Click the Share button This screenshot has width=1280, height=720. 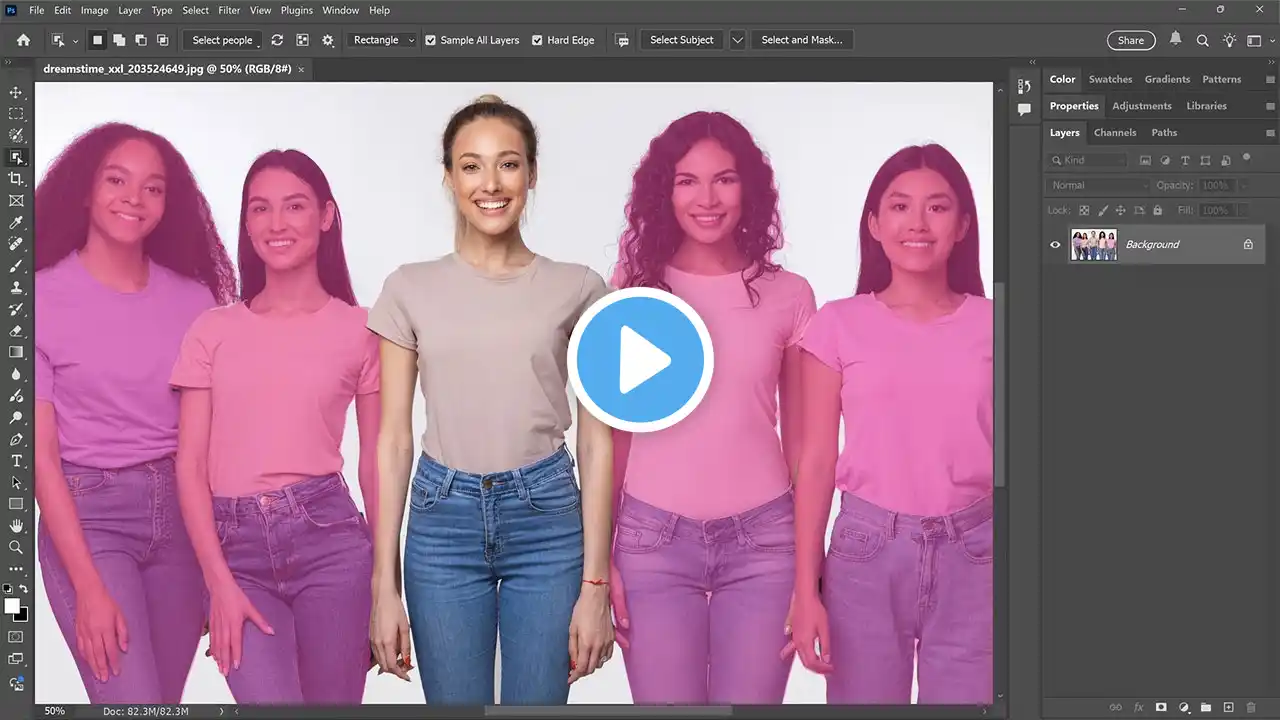coord(1131,40)
